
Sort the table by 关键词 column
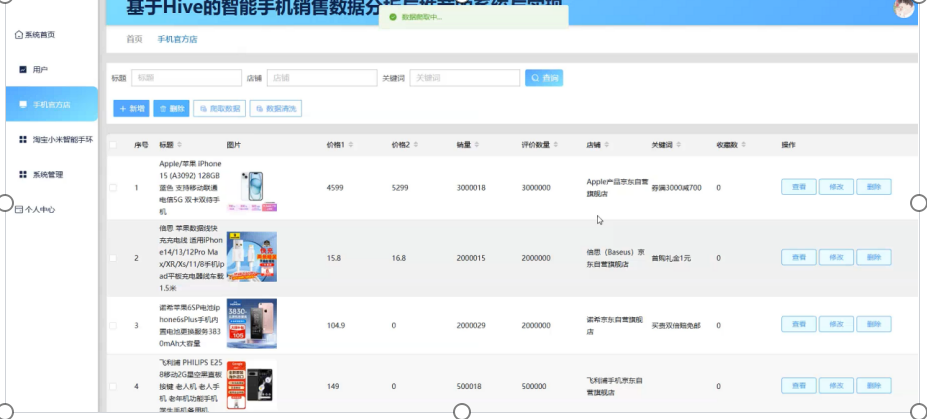click(x=679, y=145)
